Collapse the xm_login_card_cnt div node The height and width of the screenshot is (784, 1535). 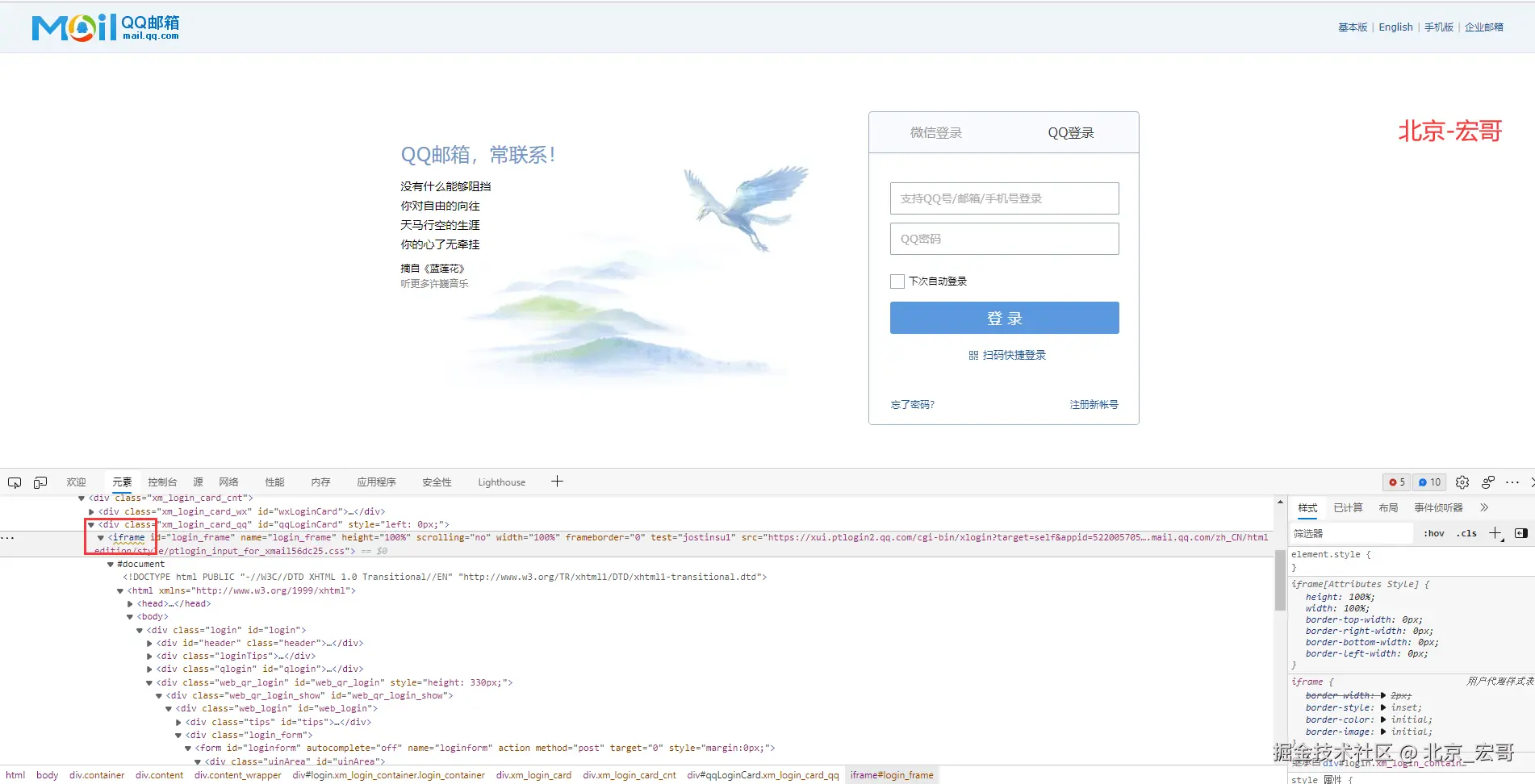(x=82, y=498)
